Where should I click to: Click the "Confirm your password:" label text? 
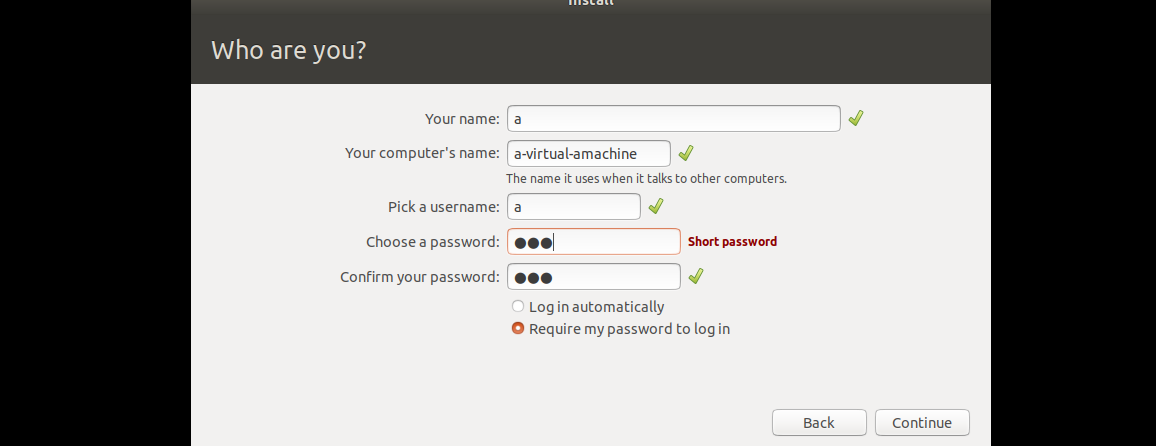coord(419,277)
